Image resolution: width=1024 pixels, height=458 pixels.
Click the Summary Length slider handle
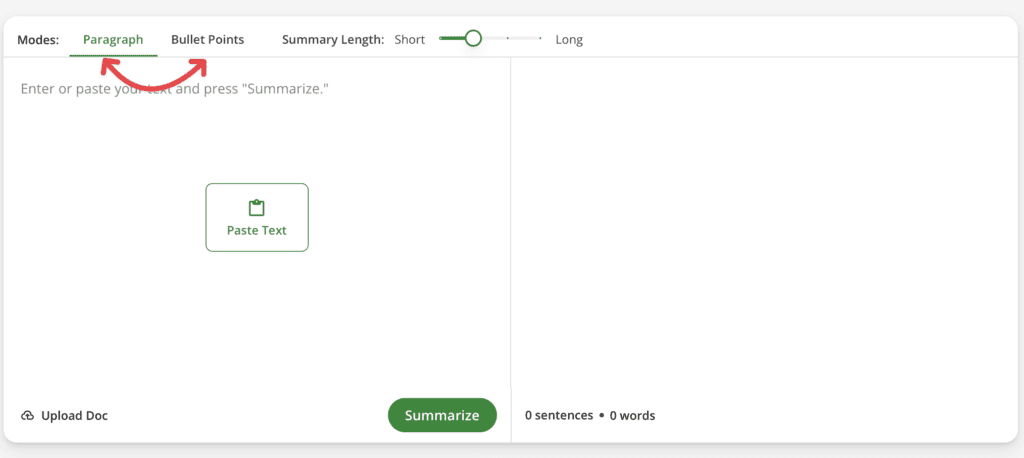tap(473, 38)
